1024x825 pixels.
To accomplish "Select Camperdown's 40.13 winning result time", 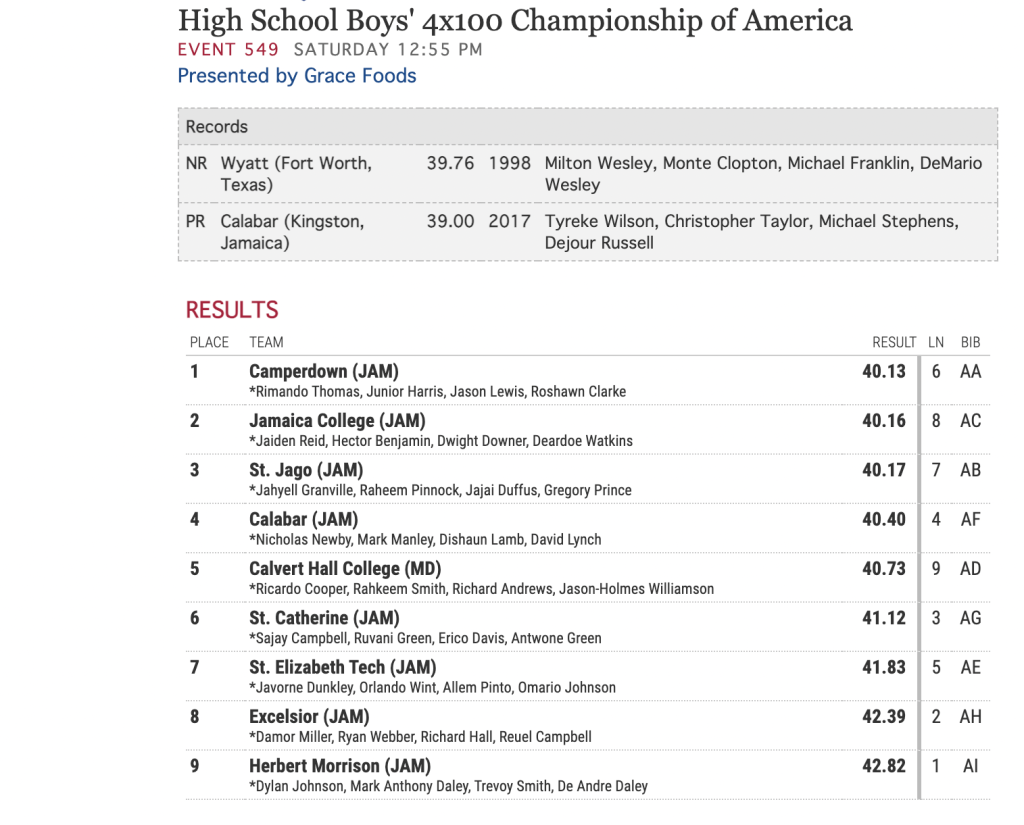I will [x=884, y=371].
